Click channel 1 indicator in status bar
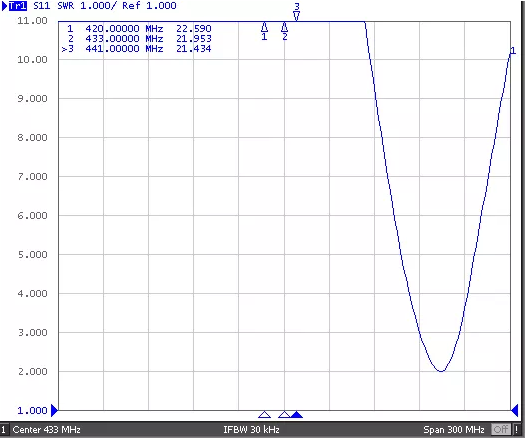 coord(4,430)
